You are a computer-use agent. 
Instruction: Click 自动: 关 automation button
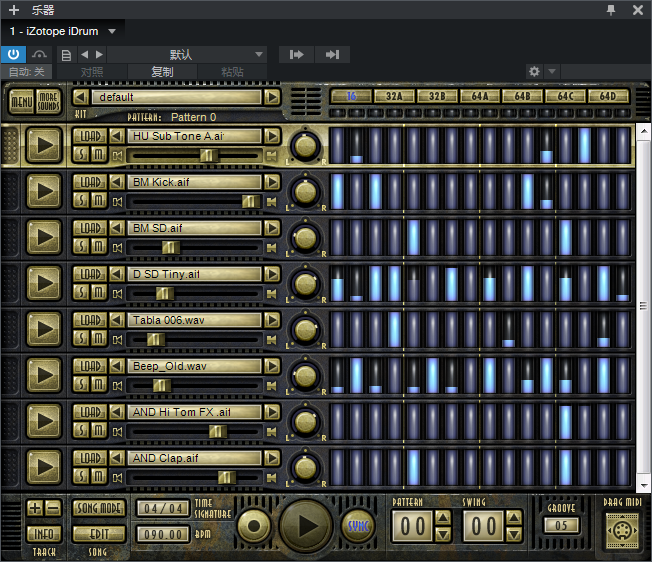point(27,72)
